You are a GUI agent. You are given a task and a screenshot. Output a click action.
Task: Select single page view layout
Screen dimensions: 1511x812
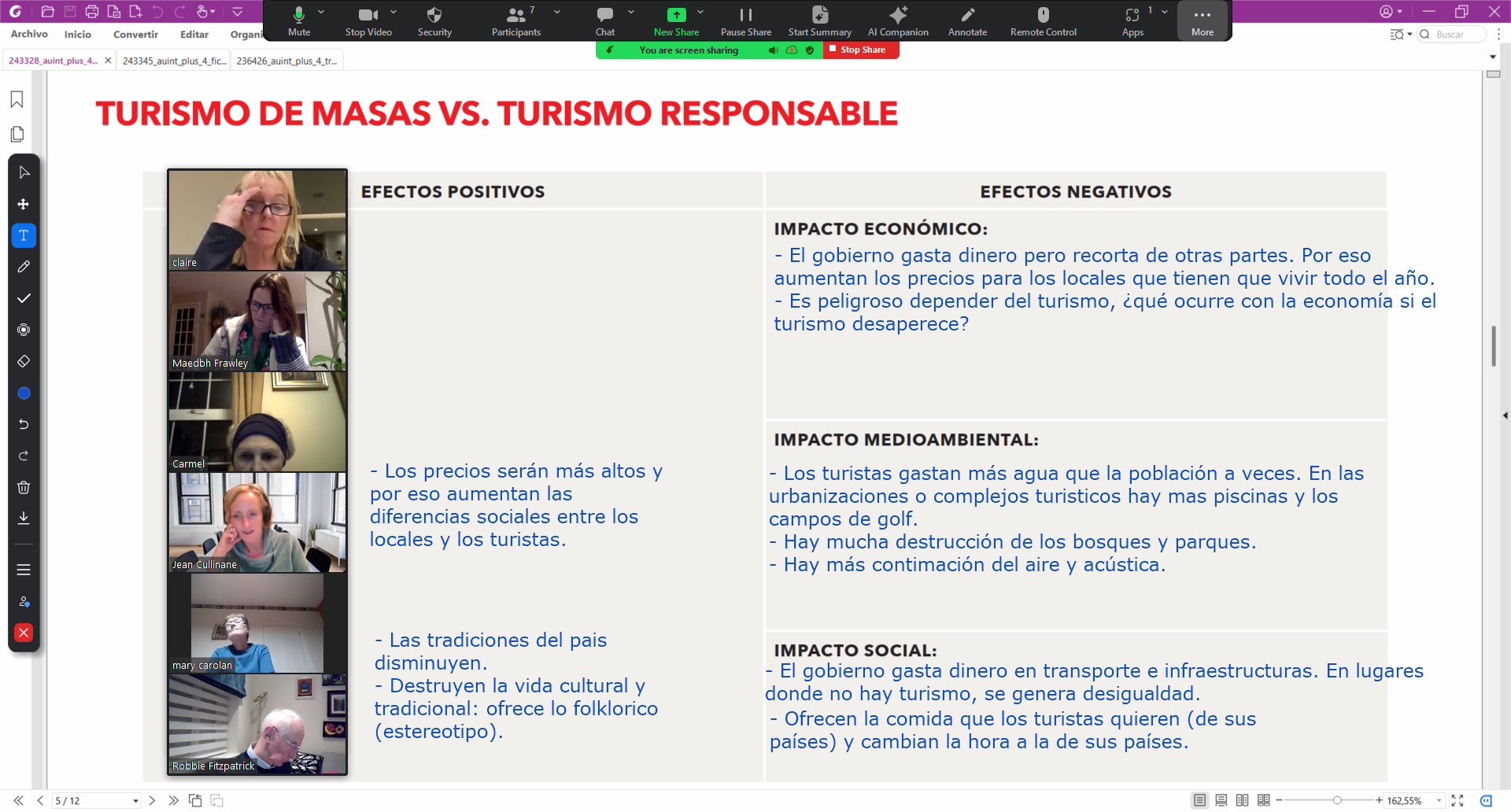point(1199,800)
